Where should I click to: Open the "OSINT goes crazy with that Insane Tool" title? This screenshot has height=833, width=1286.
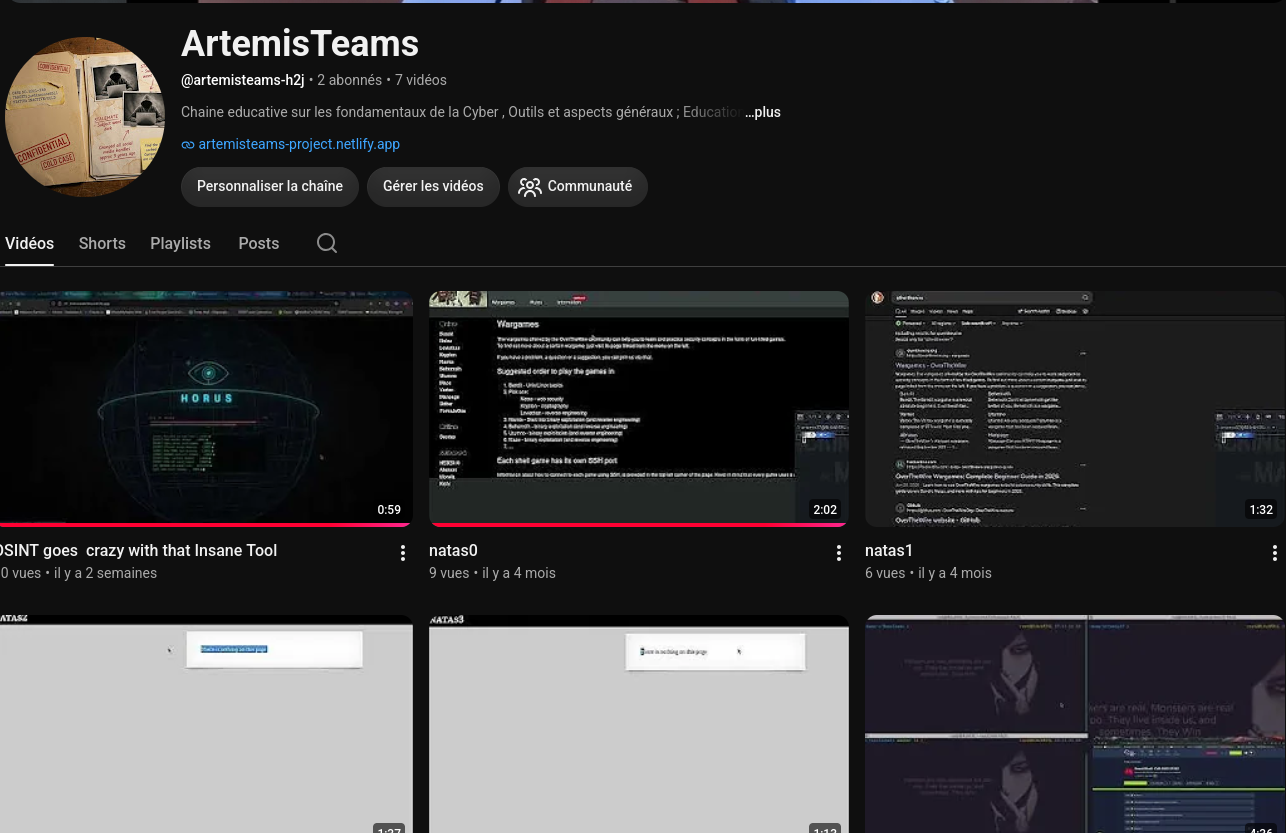click(138, 550)
